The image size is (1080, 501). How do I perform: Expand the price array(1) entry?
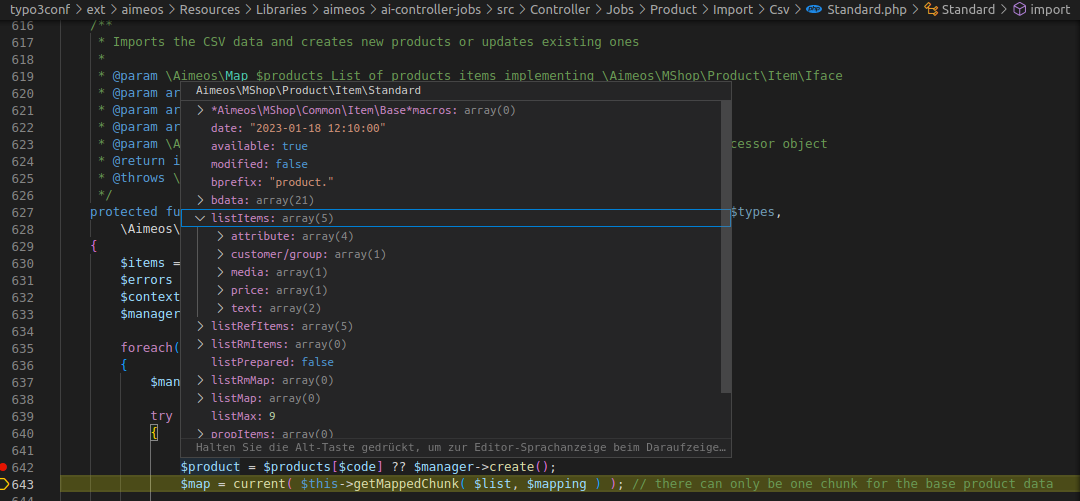click(x=220, y=290)
